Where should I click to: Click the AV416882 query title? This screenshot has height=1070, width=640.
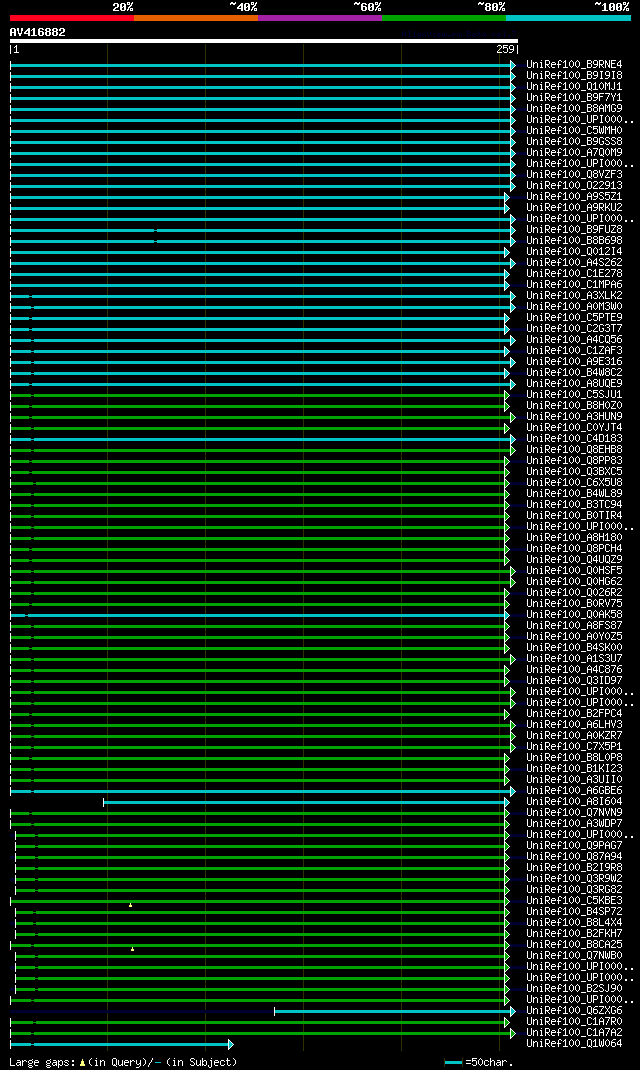[x=38, y=32]
